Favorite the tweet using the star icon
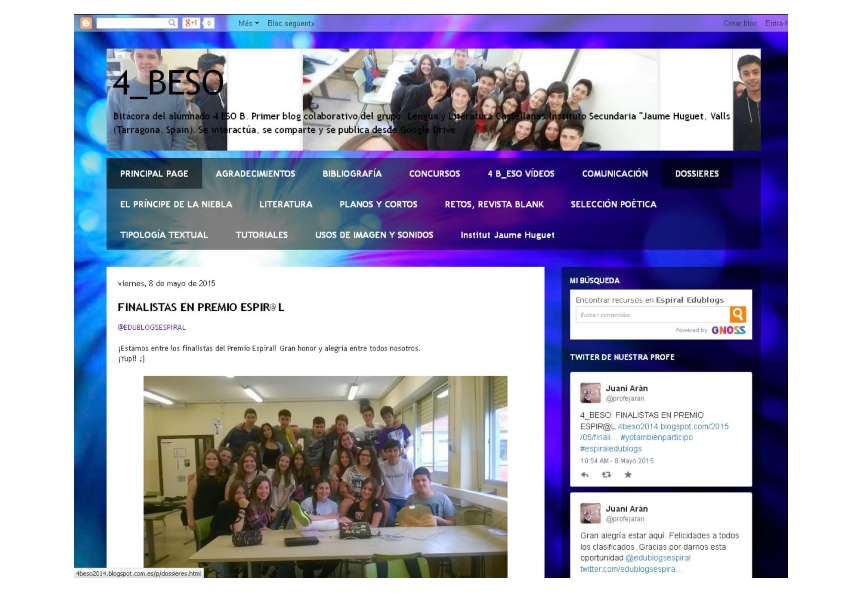The width and height of the screenshot is (842, 595). pos(628,476)
